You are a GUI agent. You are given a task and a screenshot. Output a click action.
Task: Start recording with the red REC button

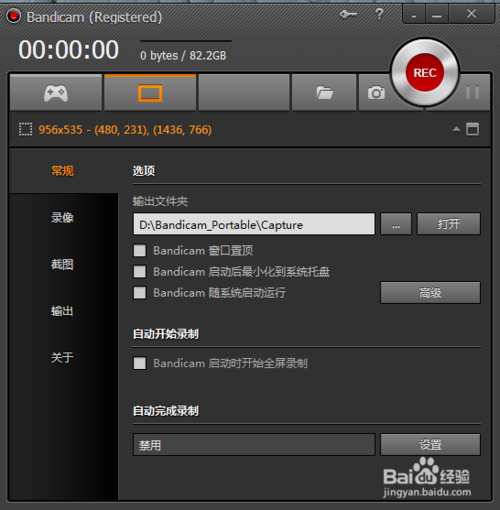coord(425,73)
